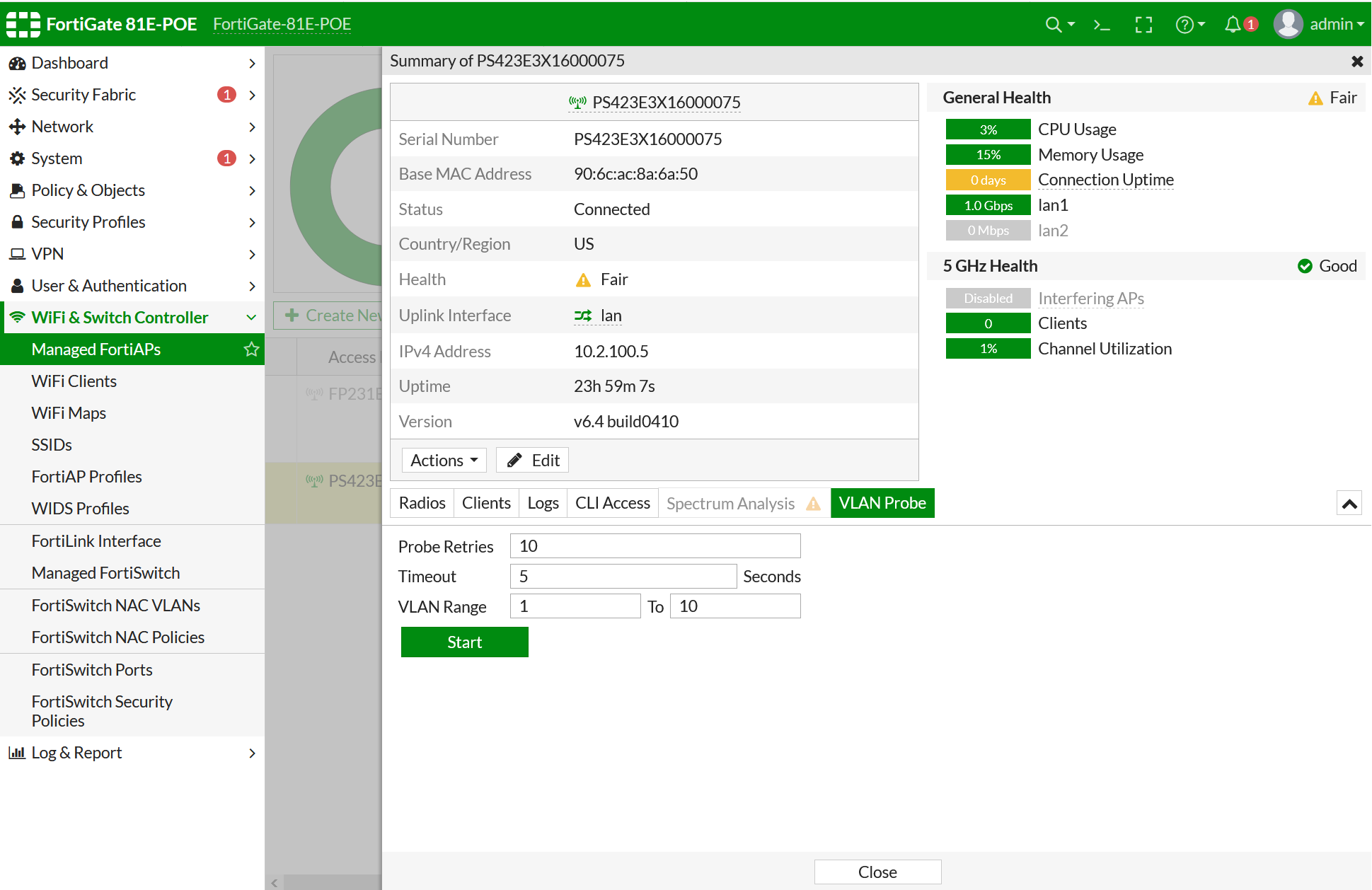Click the Log & Report chart icon

coord(17,753)
